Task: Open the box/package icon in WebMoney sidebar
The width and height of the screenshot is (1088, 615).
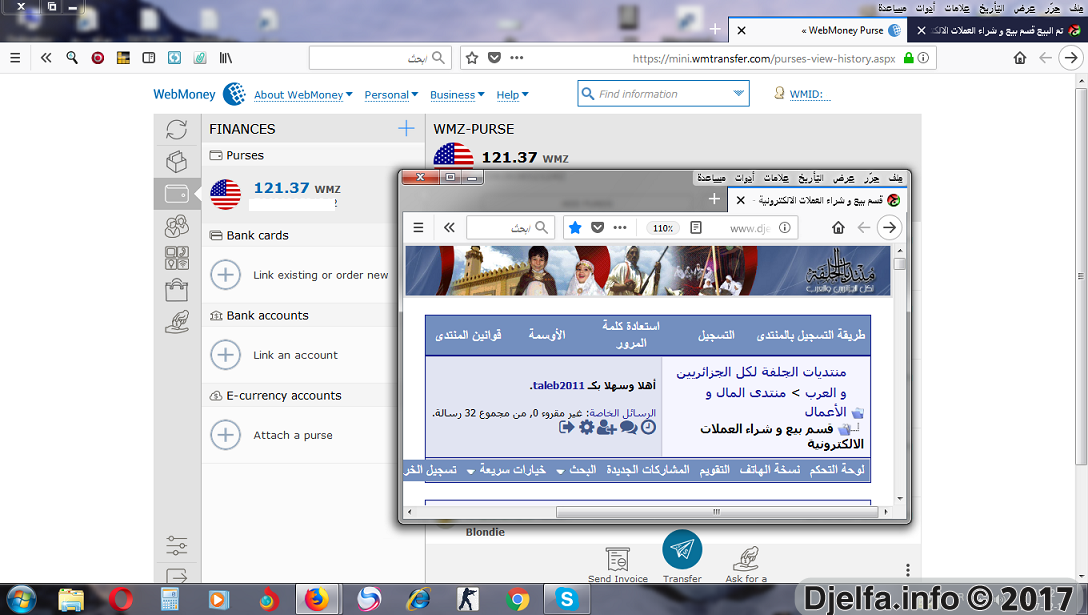Action: coord(177,162)
